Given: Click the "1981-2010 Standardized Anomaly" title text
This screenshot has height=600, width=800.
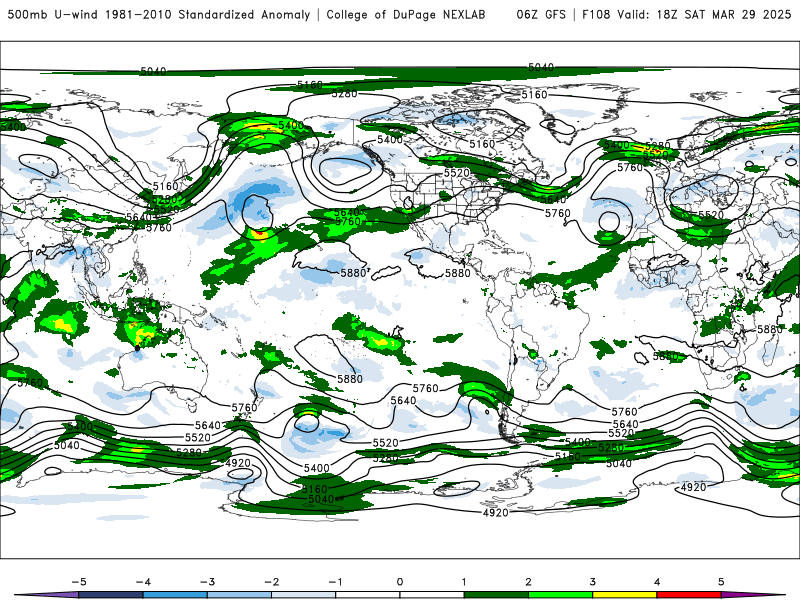Looking at the screenshot, I should [x=208, y=15].
